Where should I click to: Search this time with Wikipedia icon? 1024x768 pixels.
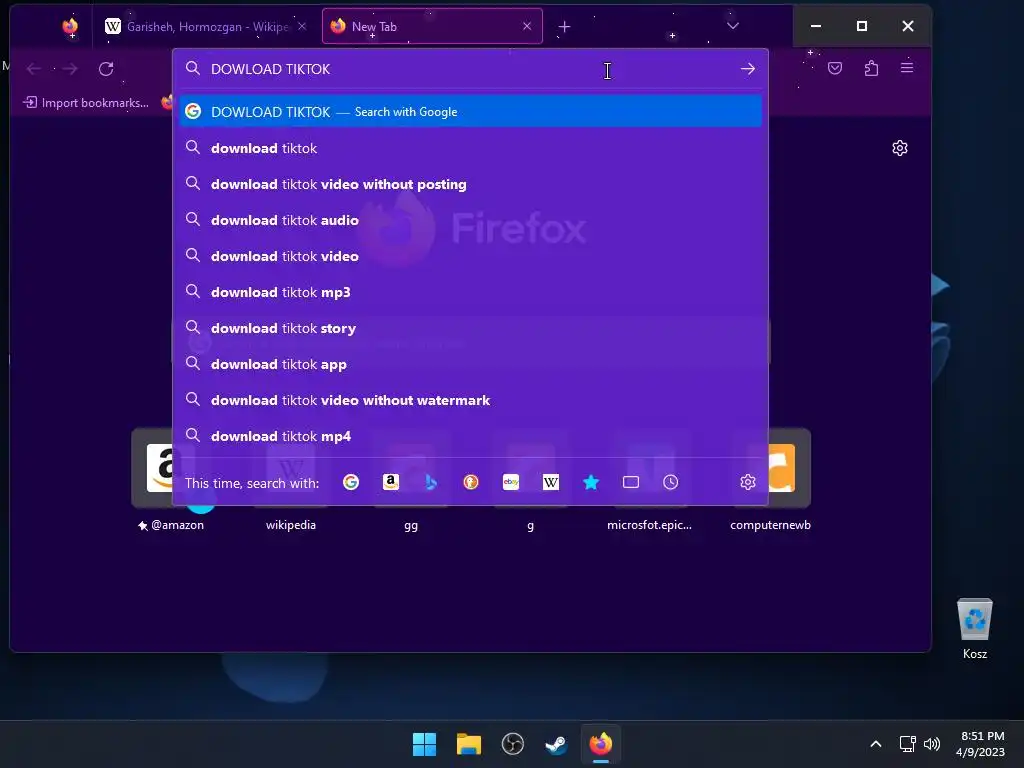551,482
